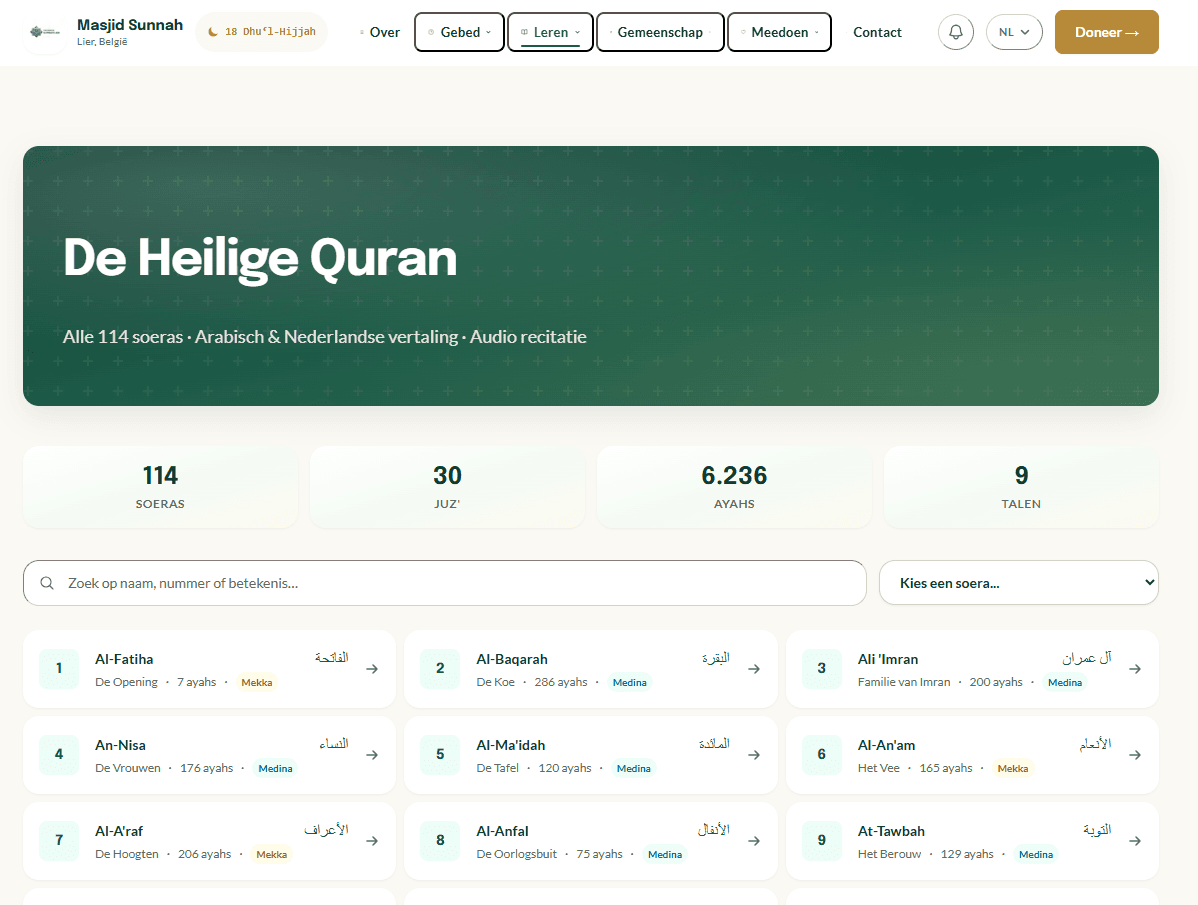The image size is (1198, 905).
Task: Click the 6.236 Ayahs stat card
Action: (734, 487)
